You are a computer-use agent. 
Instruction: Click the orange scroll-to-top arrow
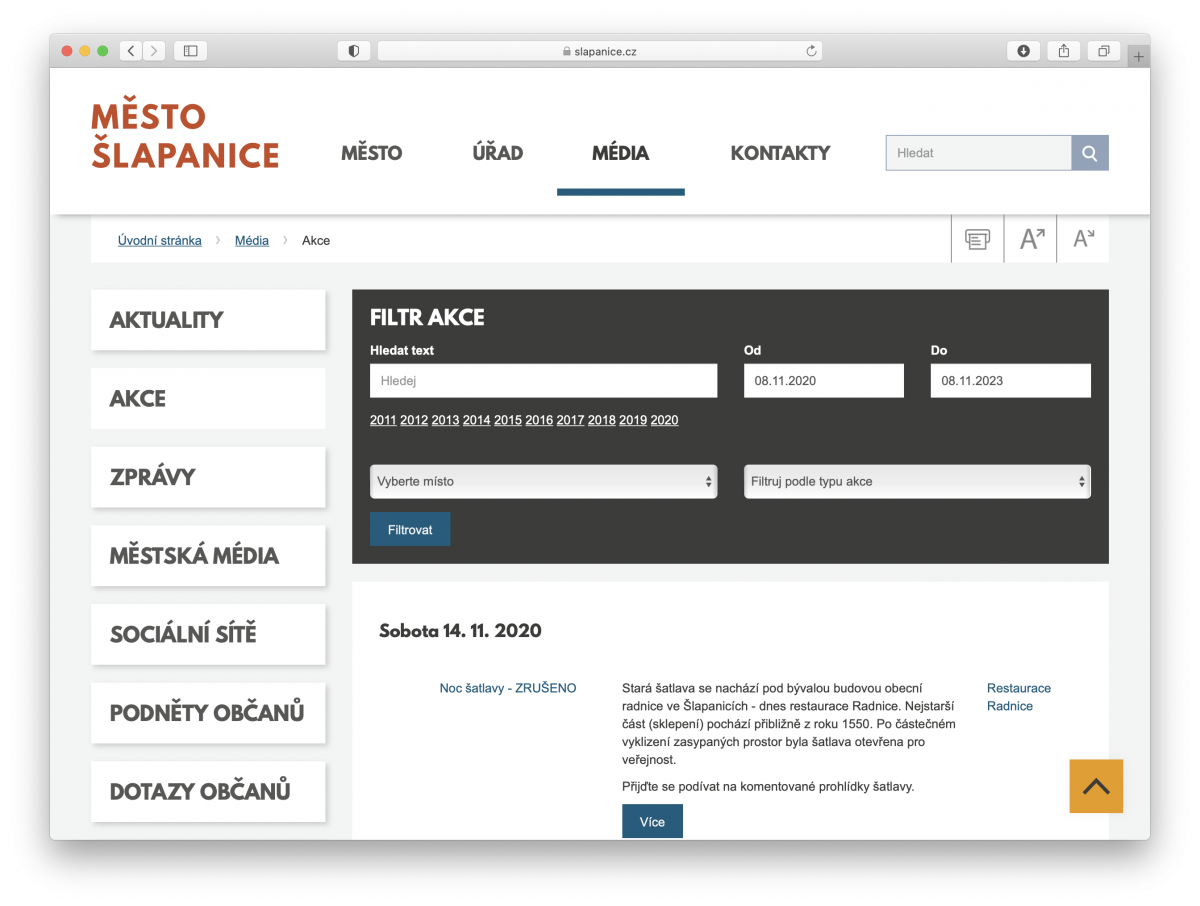click(x=1096, y=786)
